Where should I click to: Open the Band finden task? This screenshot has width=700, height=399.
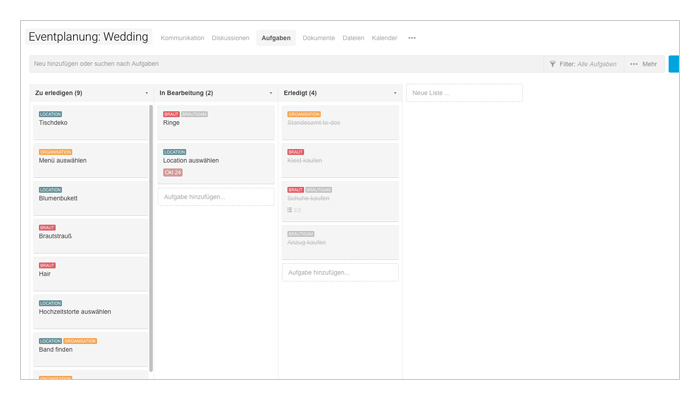click(91, 349)
